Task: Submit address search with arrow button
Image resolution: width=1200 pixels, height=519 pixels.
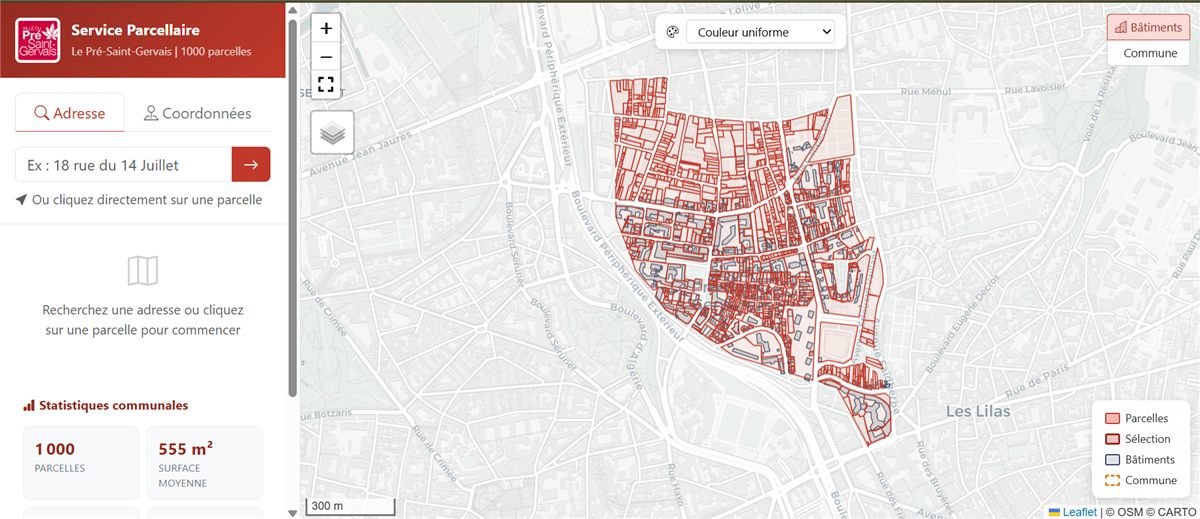Action: [x=251, y=164]
